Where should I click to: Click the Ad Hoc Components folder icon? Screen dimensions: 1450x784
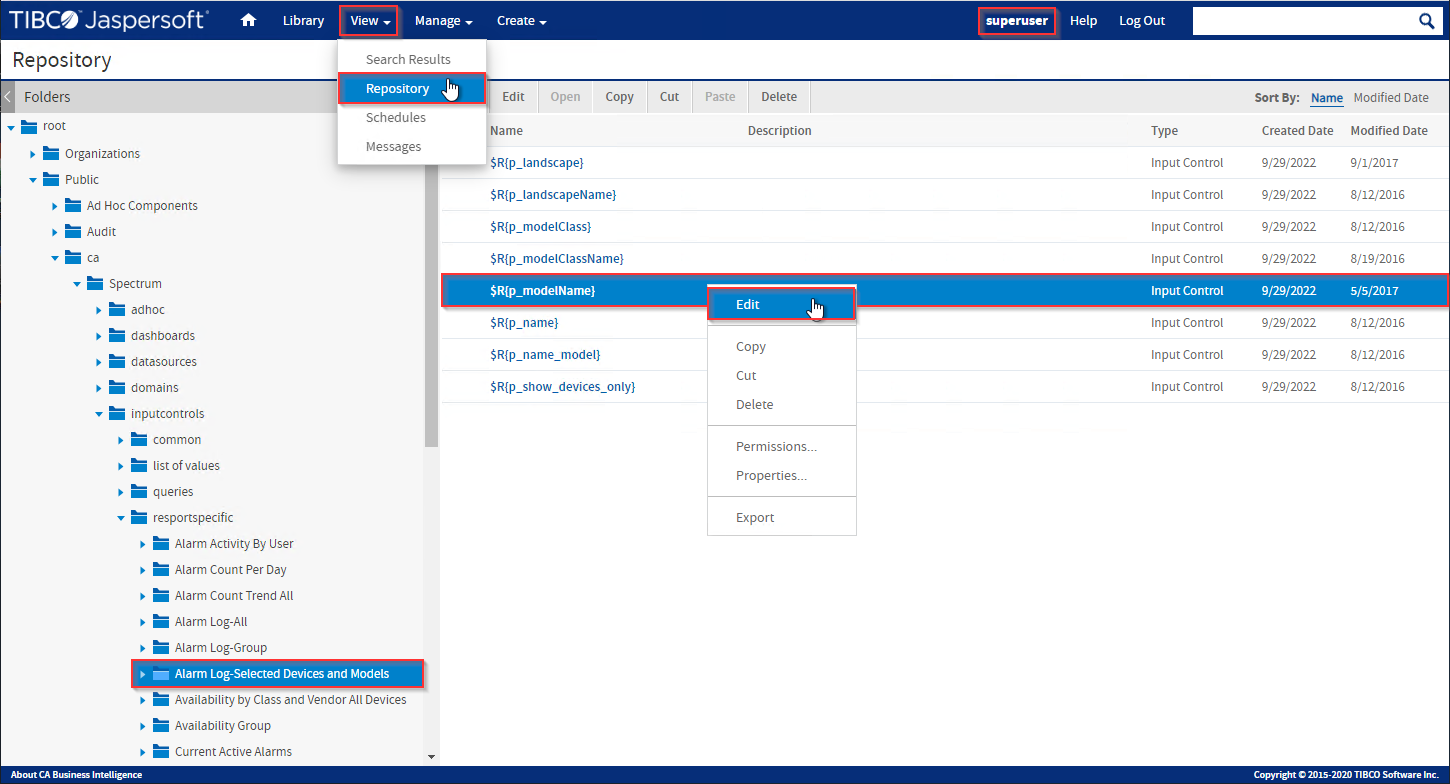coord(72,205)
